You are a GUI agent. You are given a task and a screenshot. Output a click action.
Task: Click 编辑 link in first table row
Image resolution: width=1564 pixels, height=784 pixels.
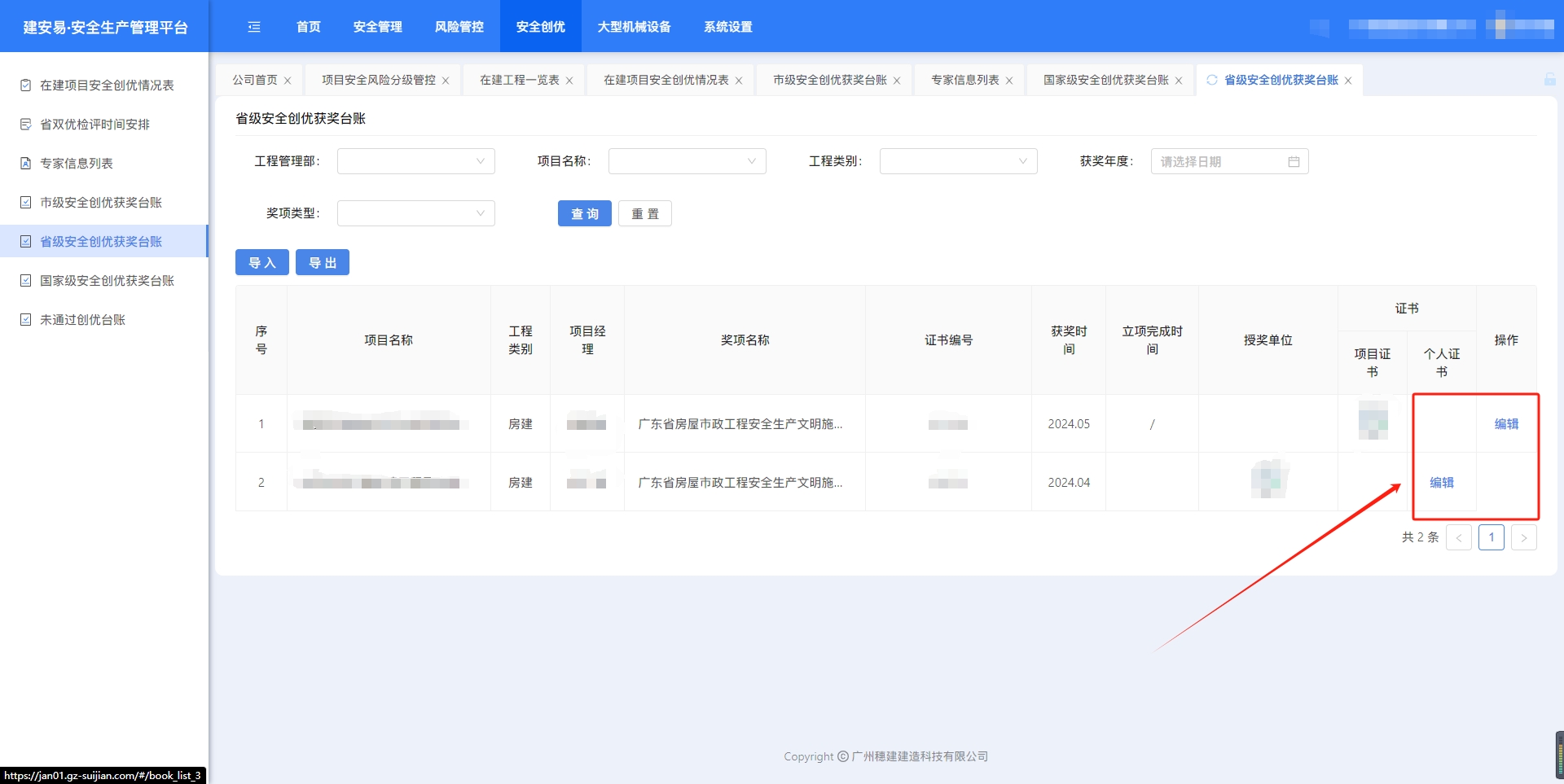point(1506,424)
